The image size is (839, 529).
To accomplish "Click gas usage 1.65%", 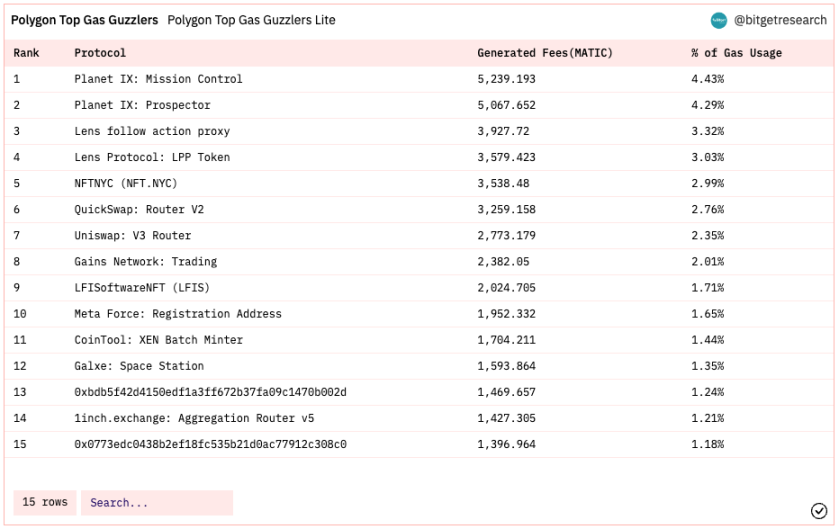I will click(x=707, y=314).
